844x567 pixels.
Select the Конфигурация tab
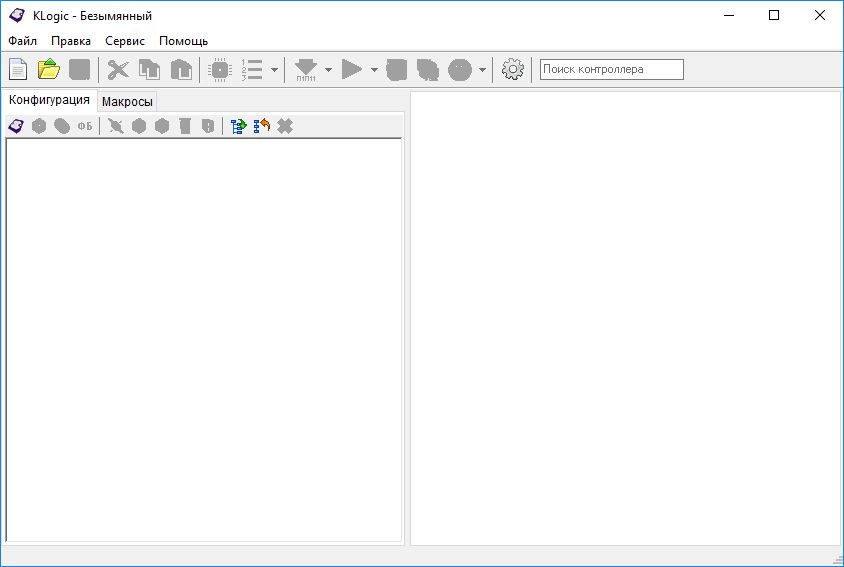(x=49, y=100)
